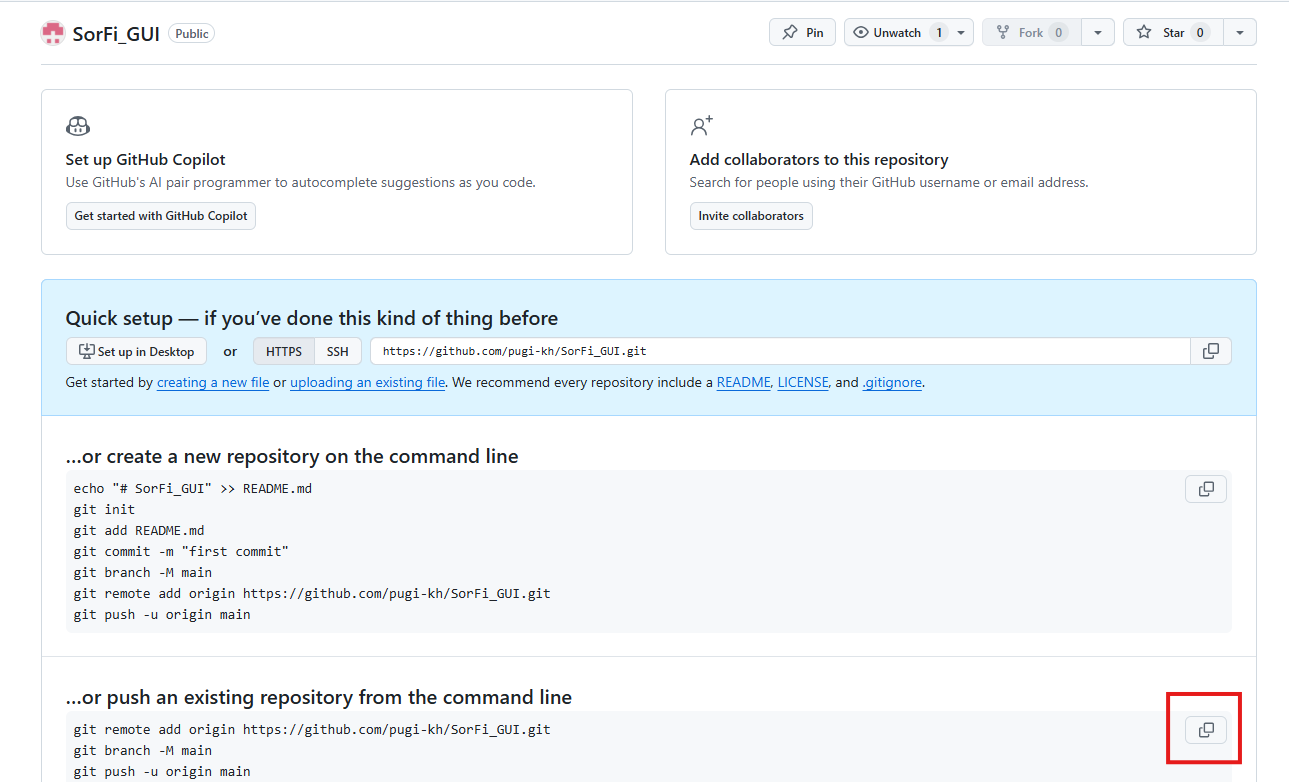The image size is (1289, 782).
Task: Click the Copilot icon in setup card
Action: point(78,126)
